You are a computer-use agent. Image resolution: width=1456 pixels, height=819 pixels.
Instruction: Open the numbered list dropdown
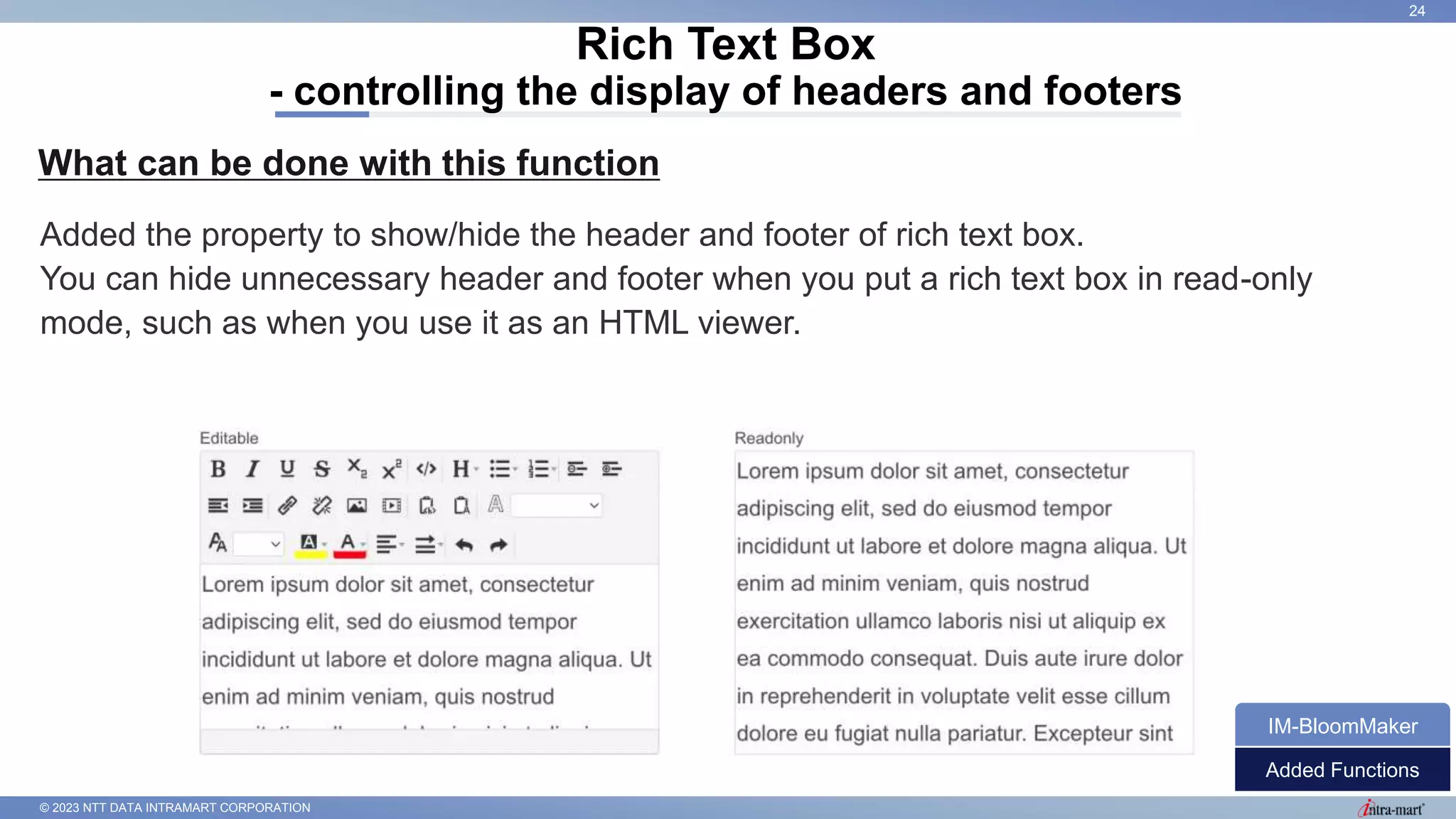542,469
